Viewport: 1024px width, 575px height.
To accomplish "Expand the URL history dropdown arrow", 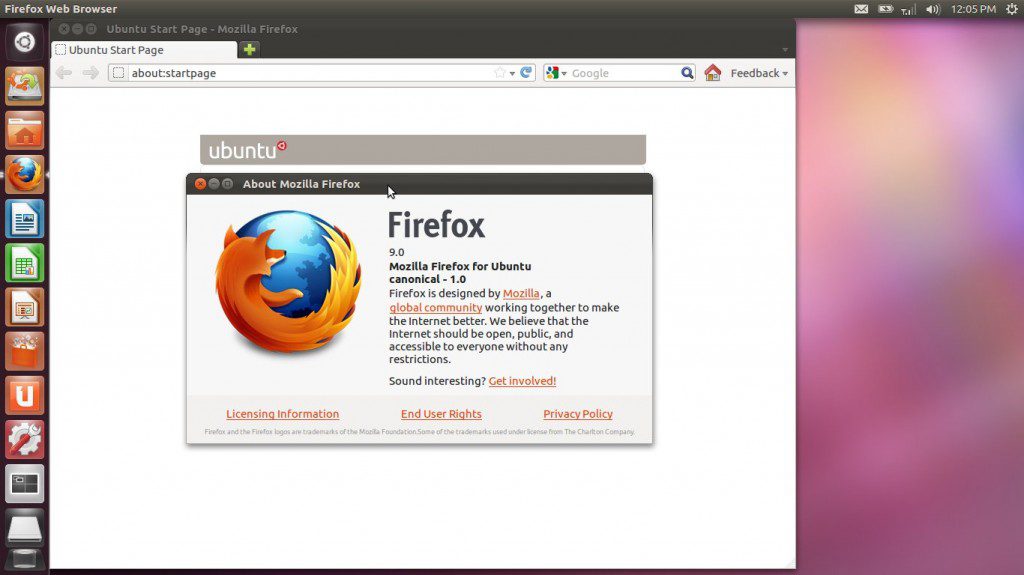I will click(512, 73).
